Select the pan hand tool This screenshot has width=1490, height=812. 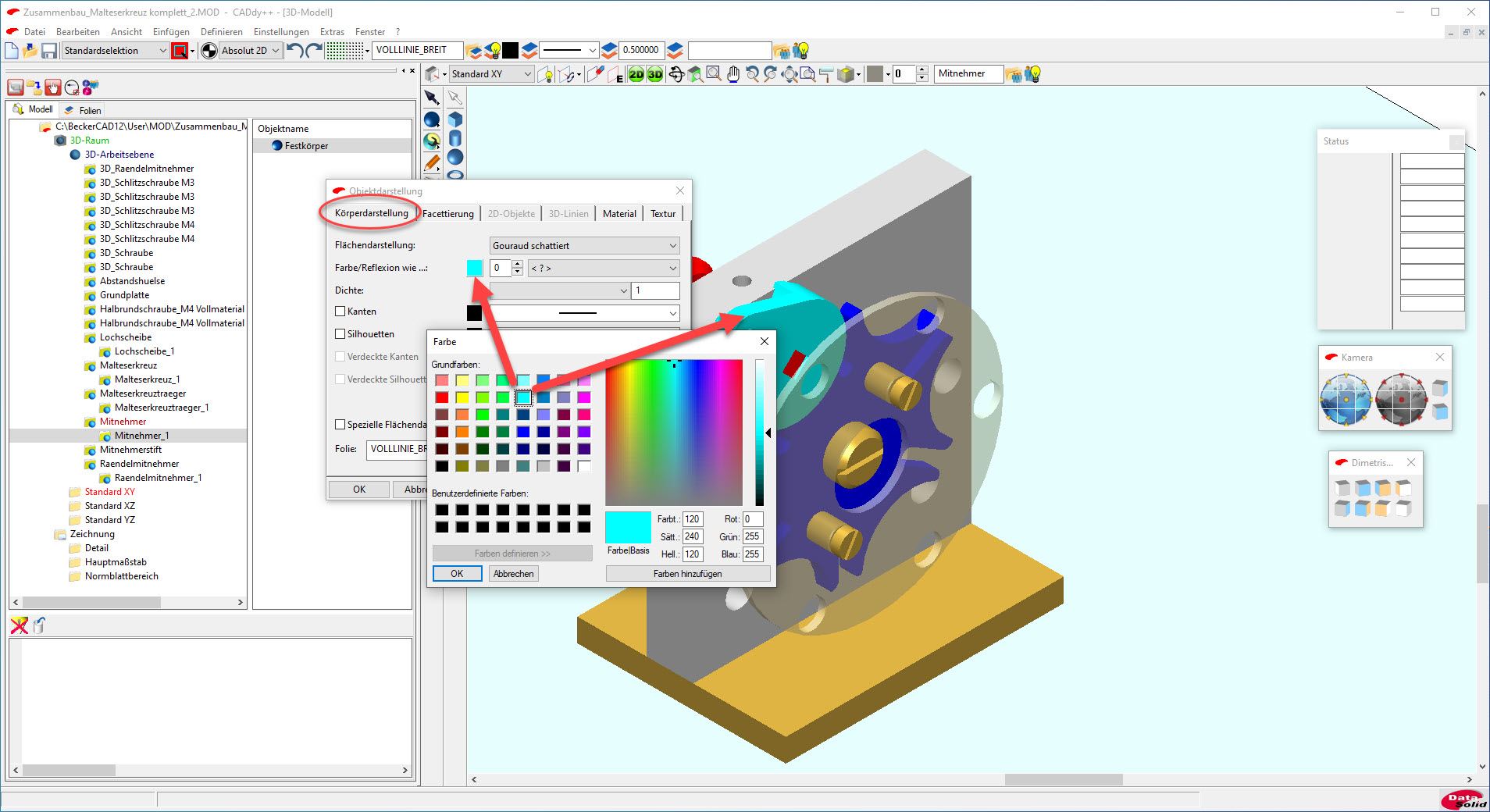pos(733,74)
